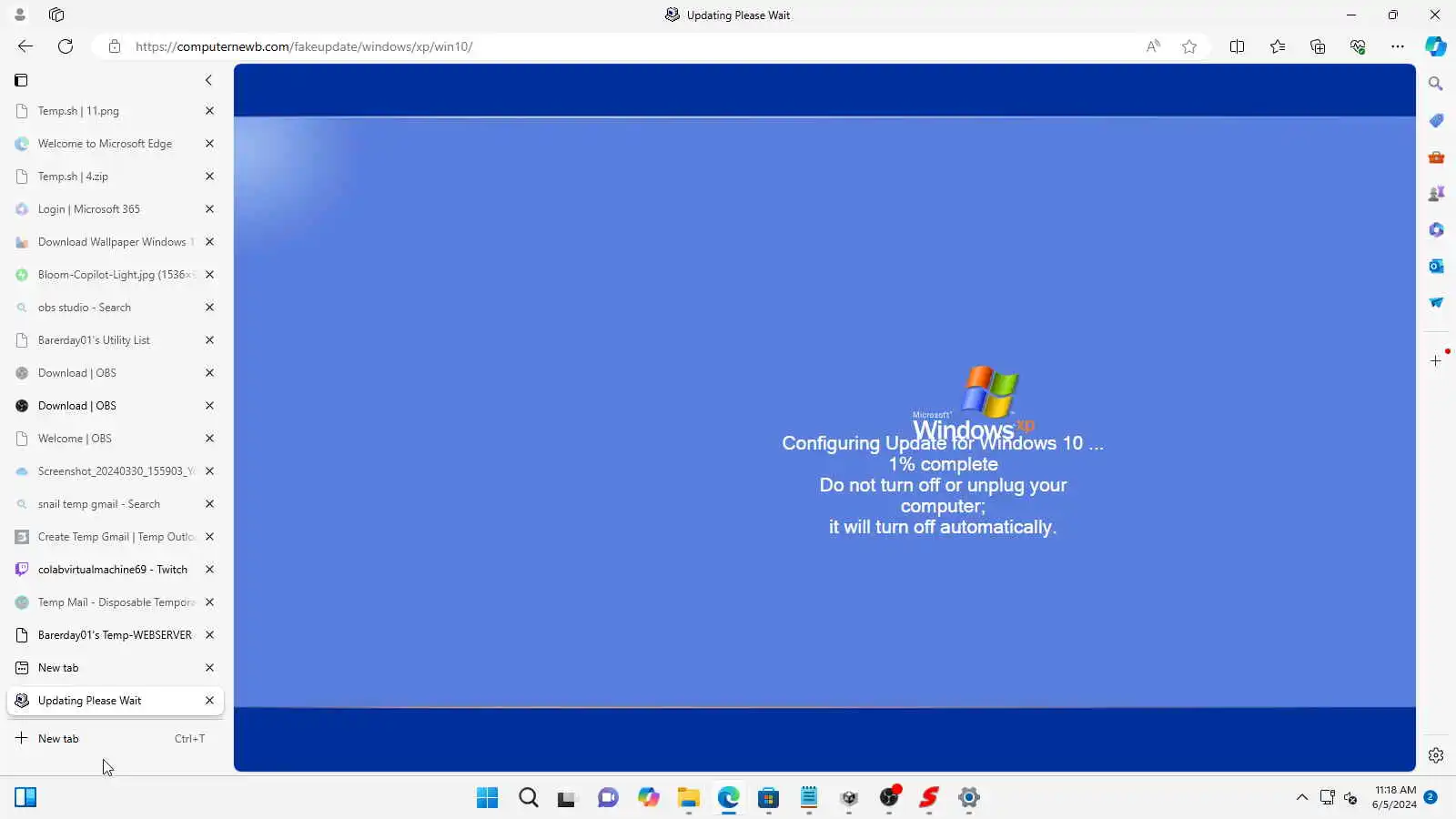Customize sidebar with plus icon

click(x=1436, y=361)
